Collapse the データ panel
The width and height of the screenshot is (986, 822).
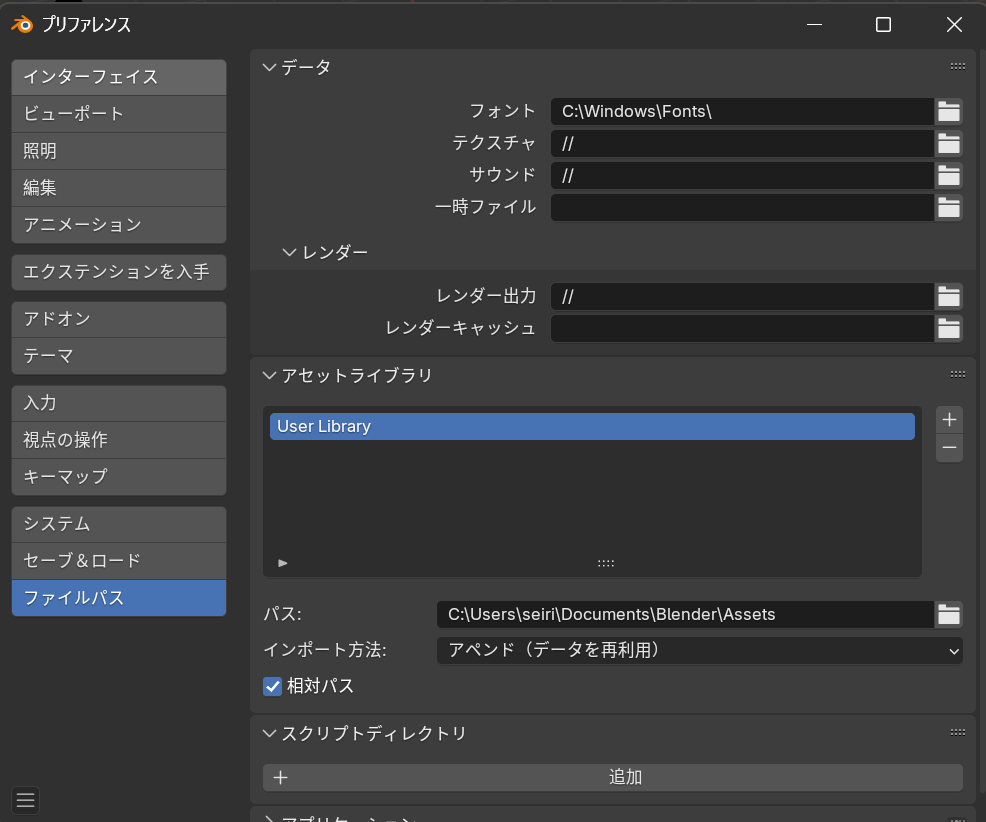coord(269,67)
